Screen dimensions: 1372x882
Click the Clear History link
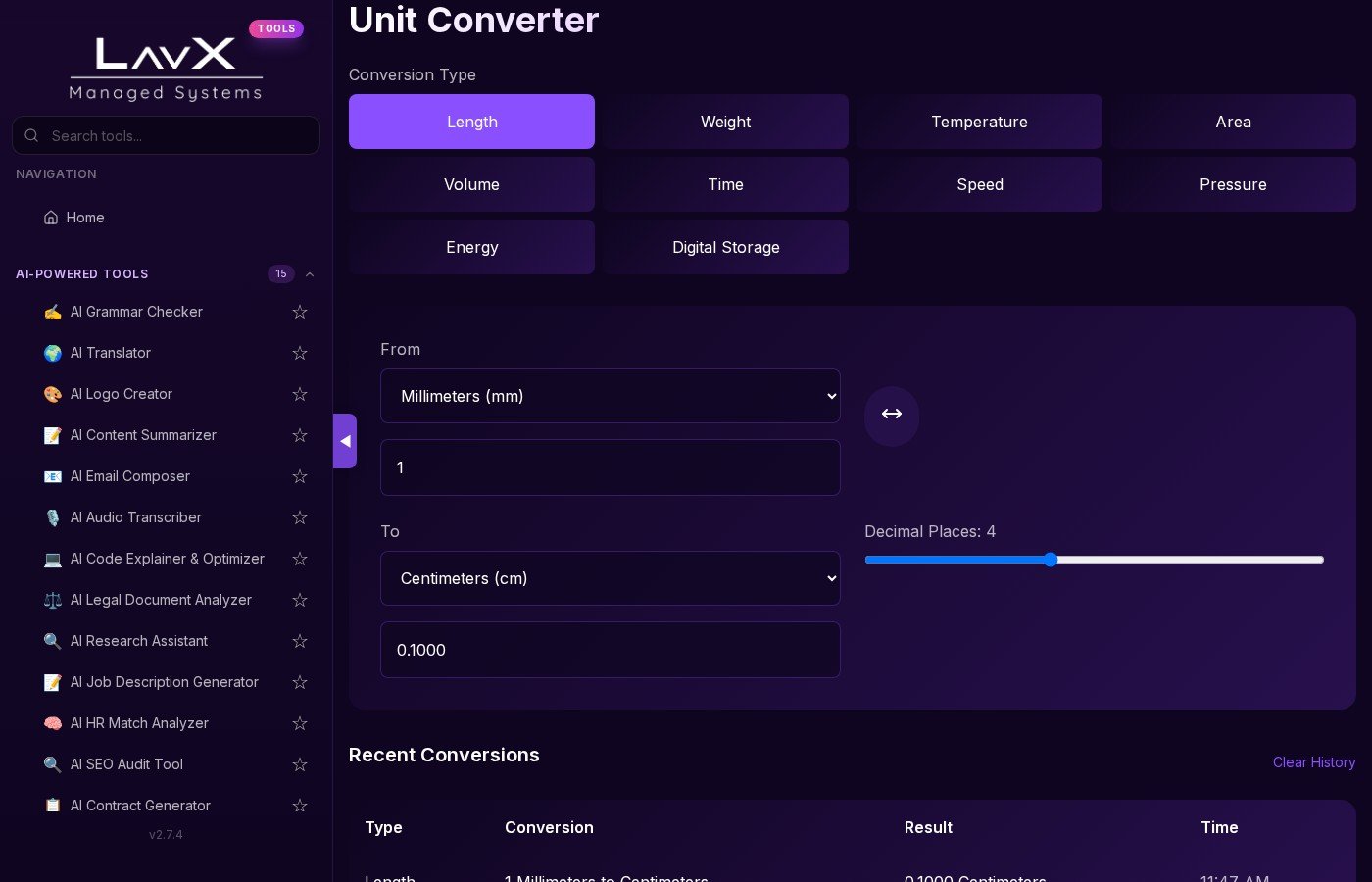(1313, 762)
